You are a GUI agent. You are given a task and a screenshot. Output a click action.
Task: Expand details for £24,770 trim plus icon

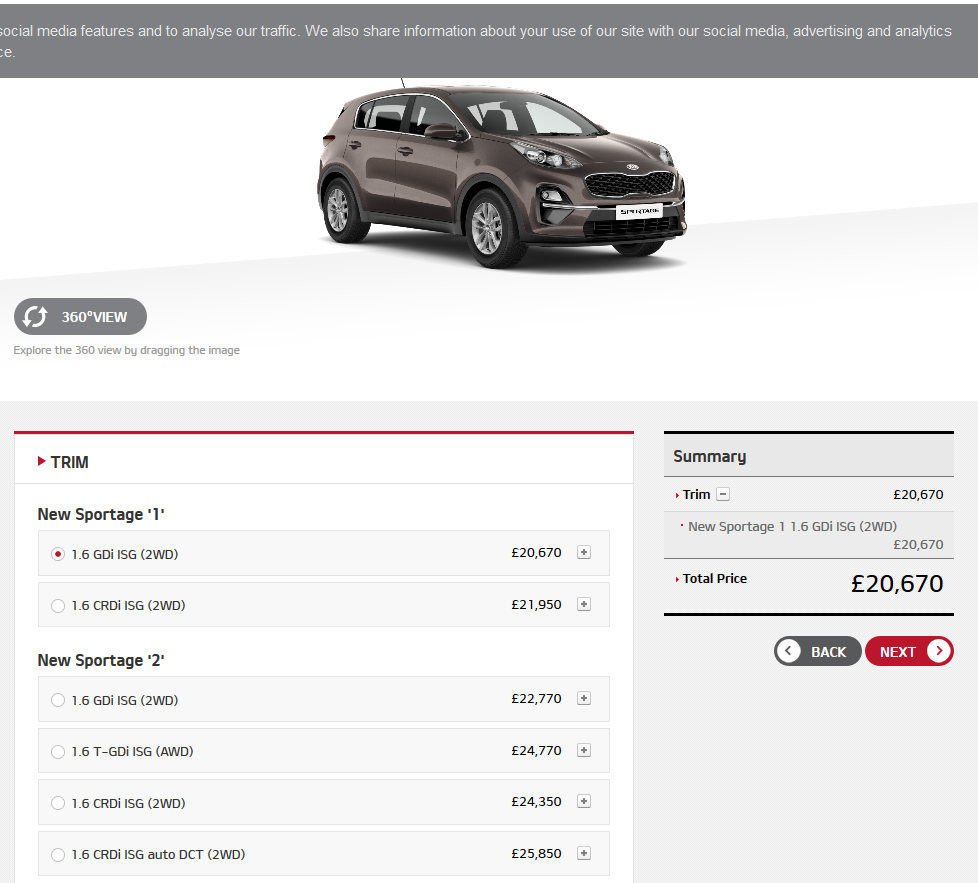pos(584,750)
